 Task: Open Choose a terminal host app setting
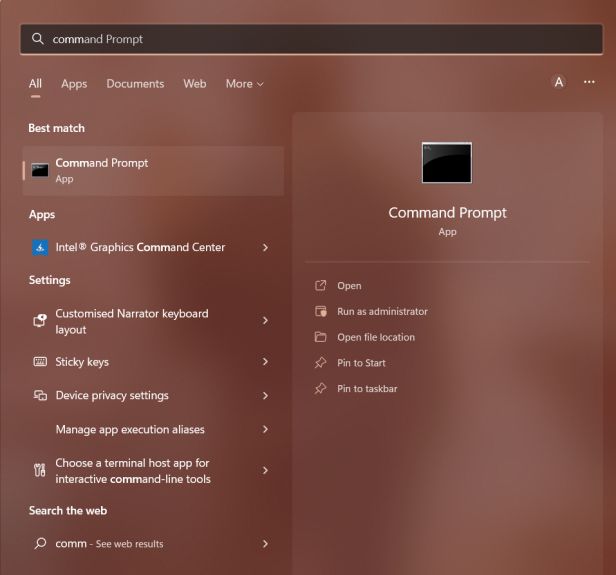tap(153, 471)
